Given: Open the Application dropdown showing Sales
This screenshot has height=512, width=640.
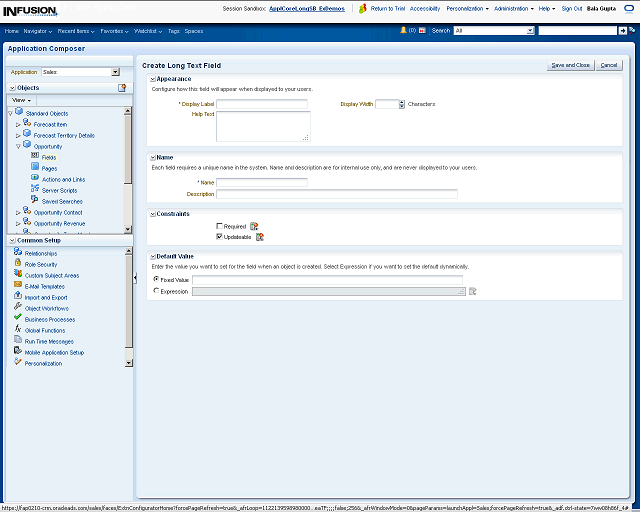Looking at the screenshot, I should click(115, 72).
